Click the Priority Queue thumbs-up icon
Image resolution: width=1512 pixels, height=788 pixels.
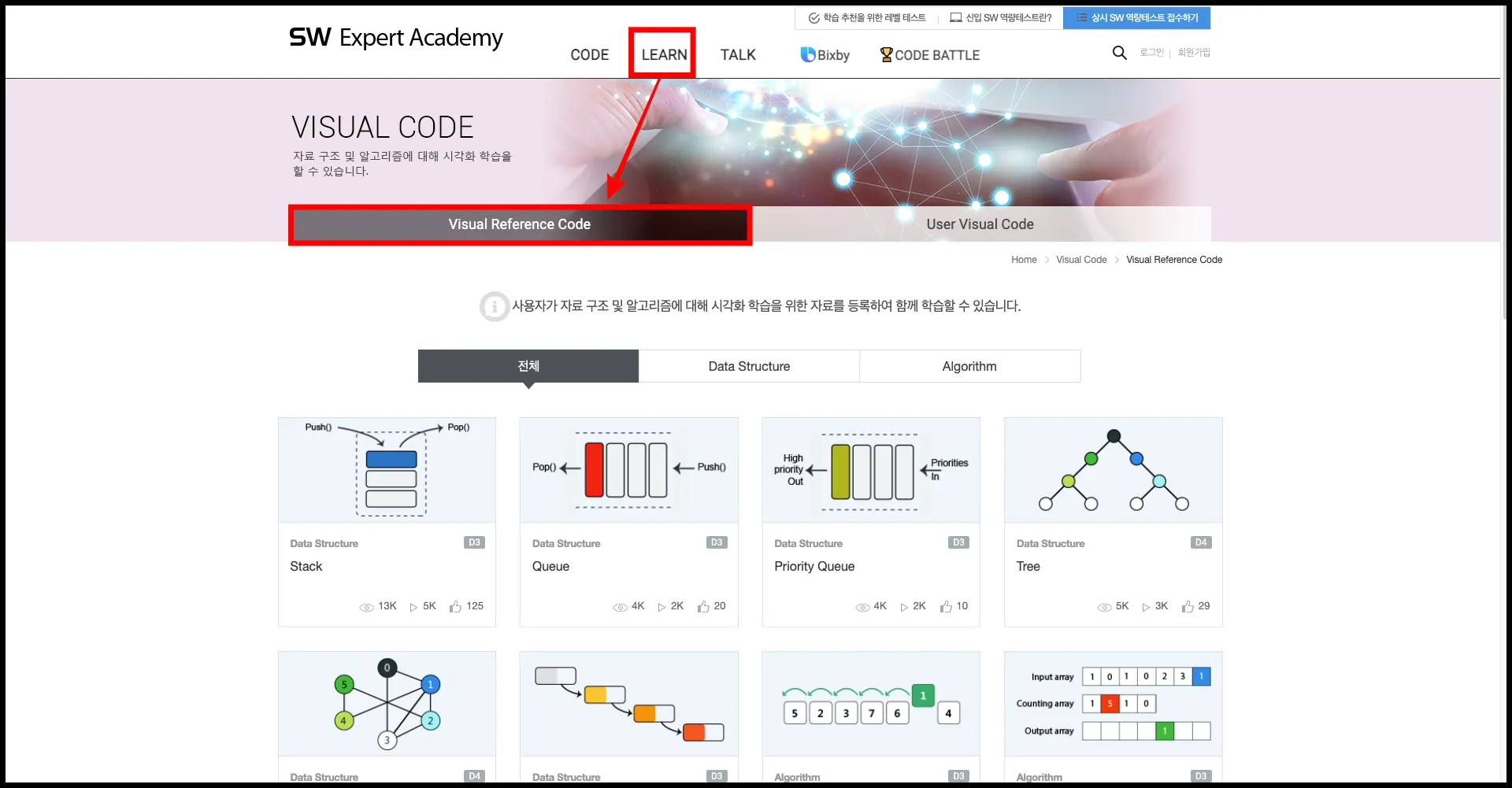click(946, 606)
